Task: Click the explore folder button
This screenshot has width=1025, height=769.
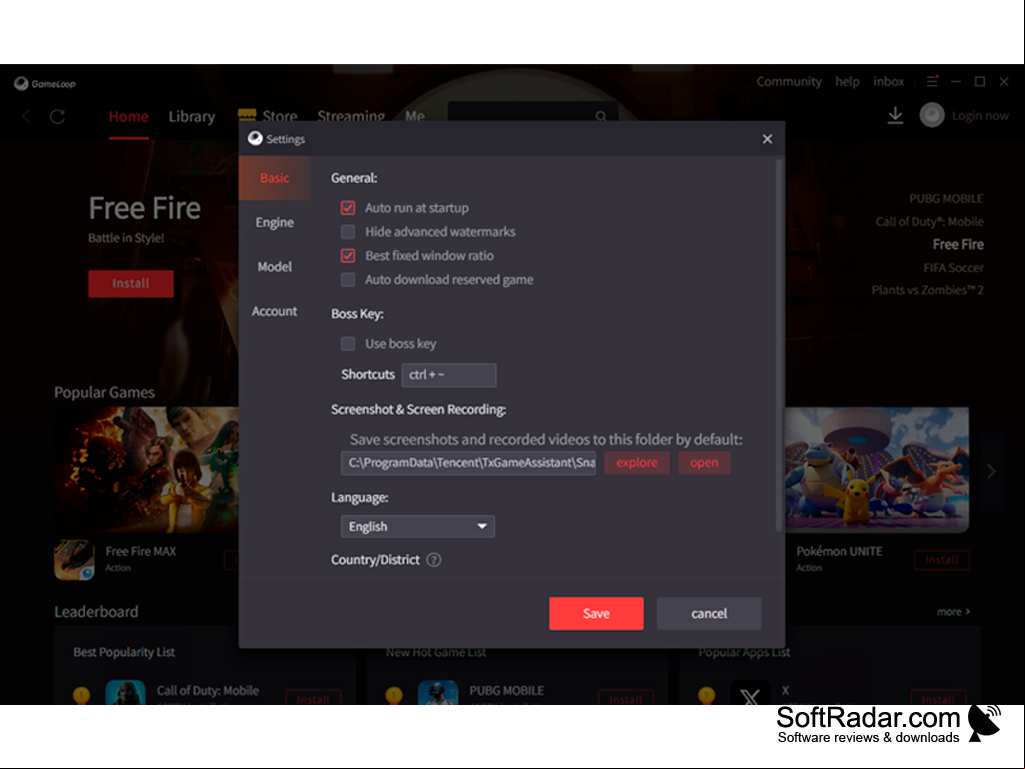Action: click(637, 462)
